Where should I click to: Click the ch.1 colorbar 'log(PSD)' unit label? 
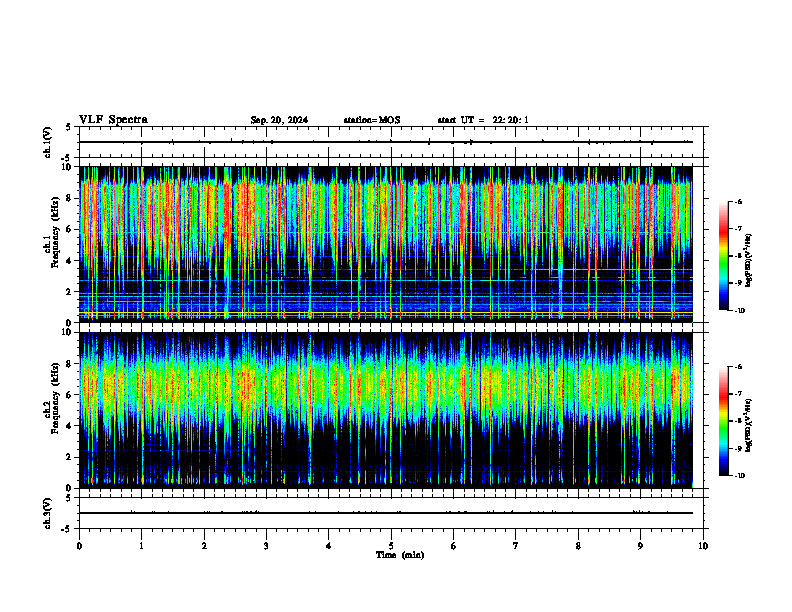[749, 260]
